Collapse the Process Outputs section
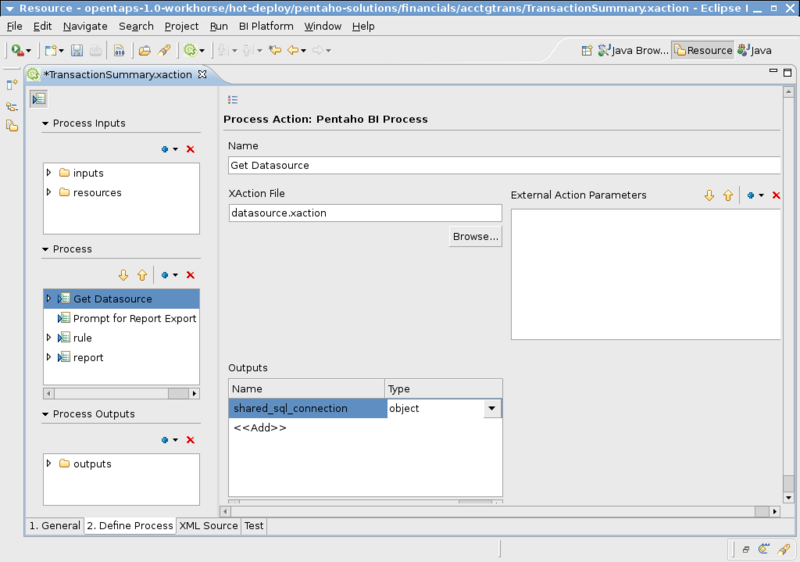The width and height of the screenshot is (800, 562). pyautogui.click(x=45, y=414)
